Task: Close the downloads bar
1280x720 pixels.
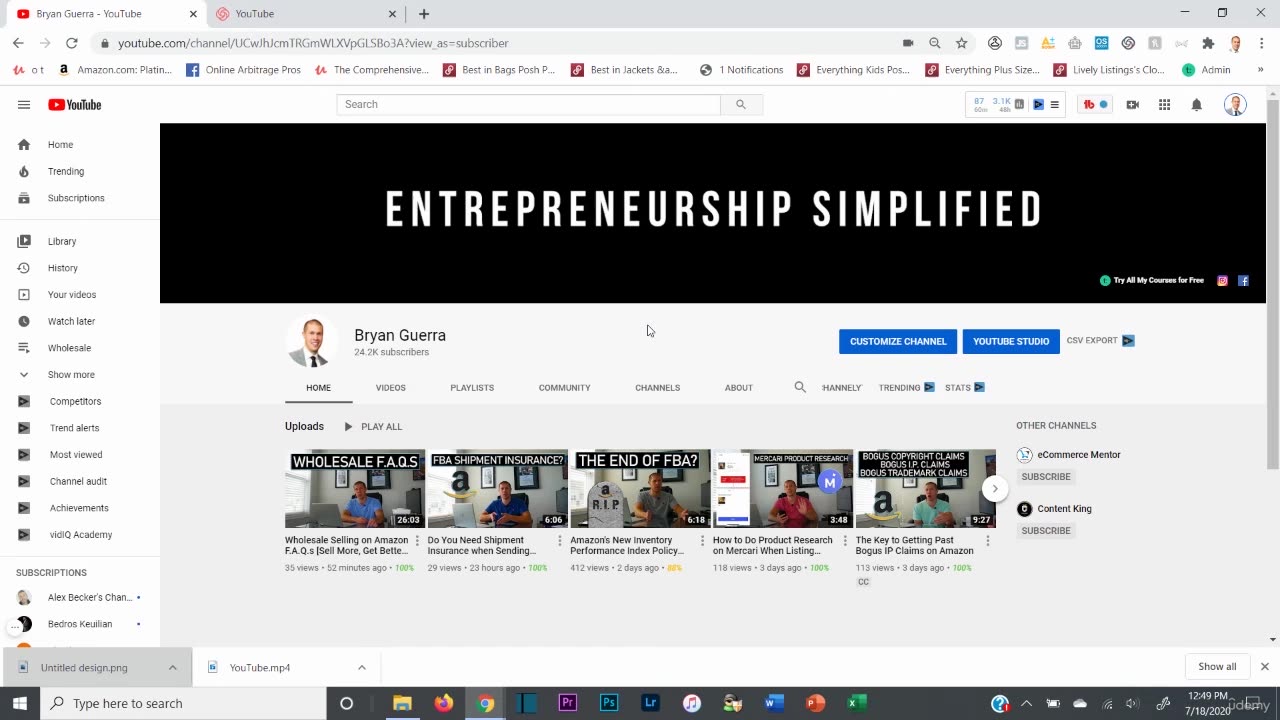Action: [x=1264, y=667]
